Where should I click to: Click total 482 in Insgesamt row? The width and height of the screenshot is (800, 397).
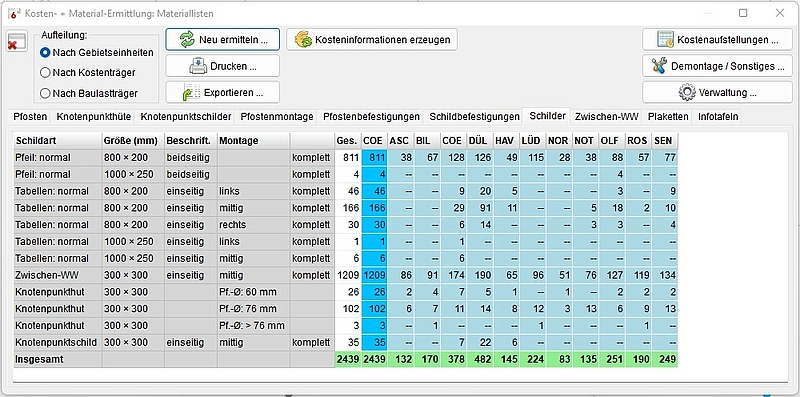[x=480, y=359]
